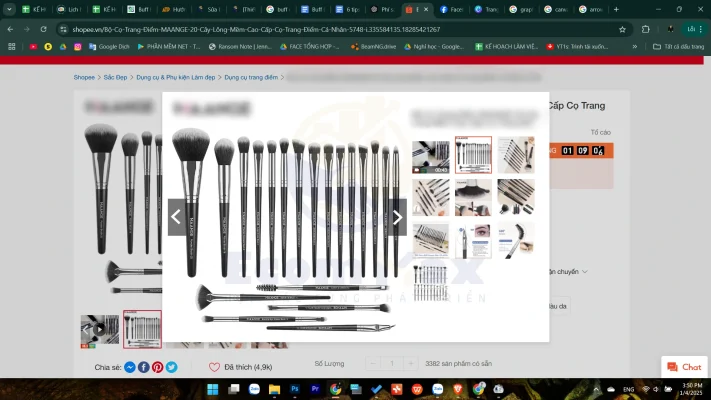Increase quantity with plus button
The image size is (711, 400).
[410, 363]
